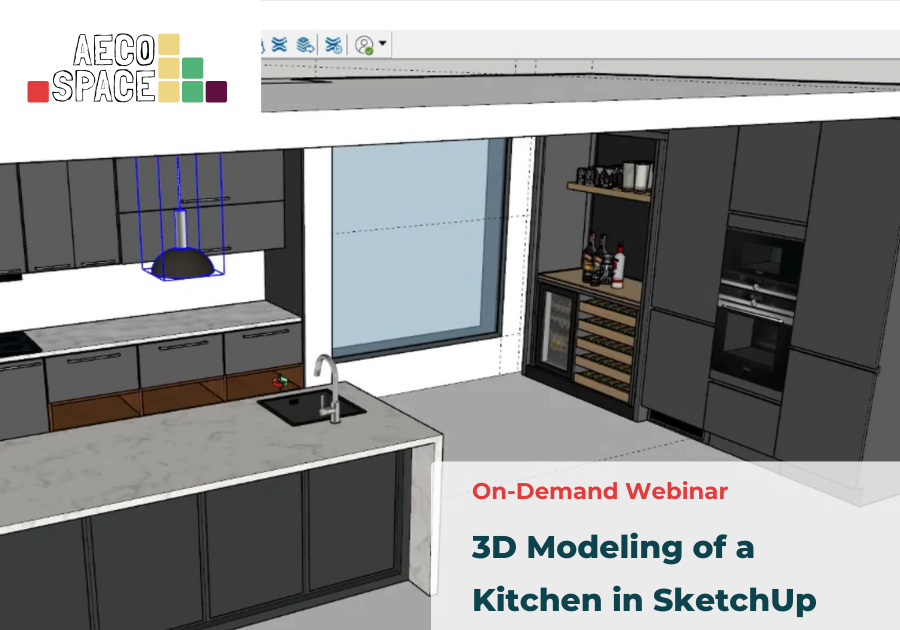Click the first plain blue stacked-chevrons toolbar icon
This screenshot has width=900, height=630.
pyautogui.click(x=279, y=45)
